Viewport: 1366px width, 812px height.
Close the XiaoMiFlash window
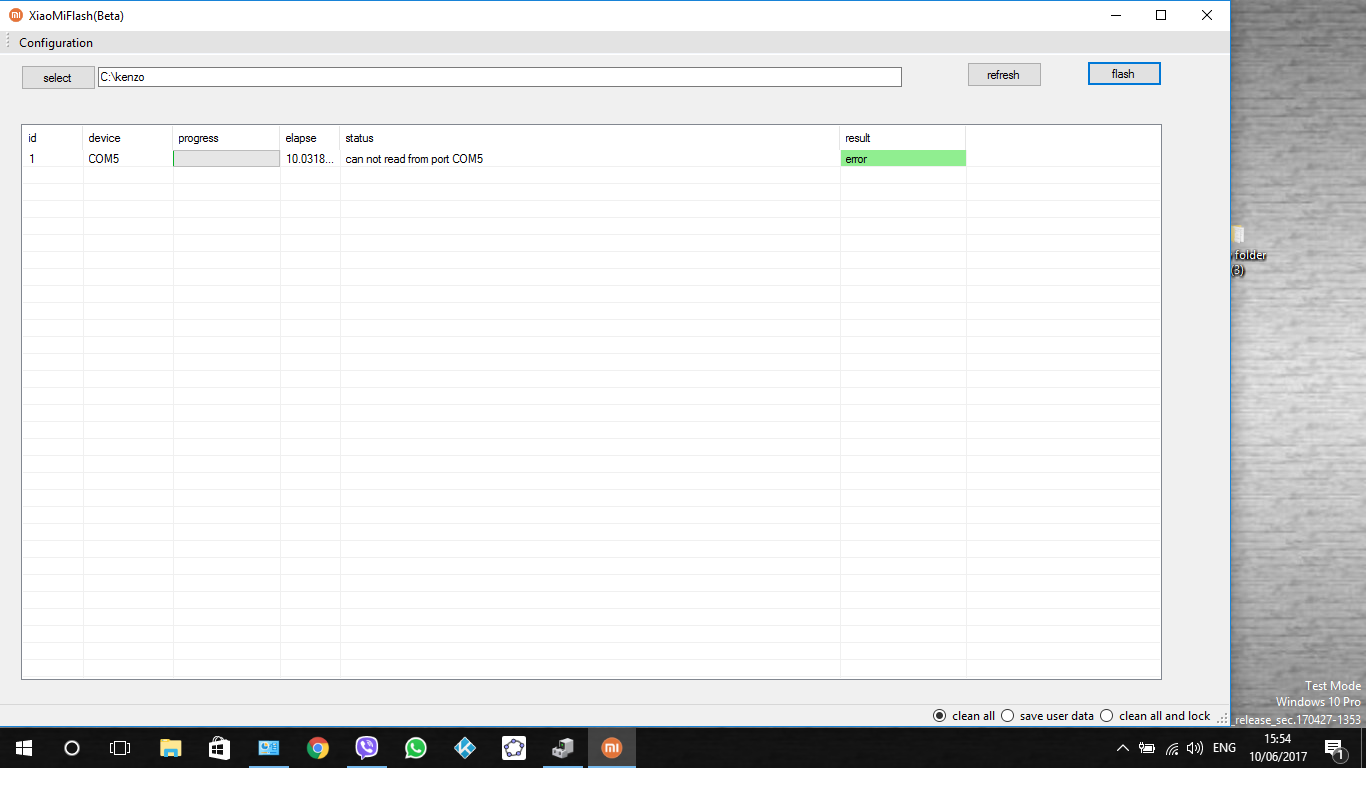pos(1207,15)
